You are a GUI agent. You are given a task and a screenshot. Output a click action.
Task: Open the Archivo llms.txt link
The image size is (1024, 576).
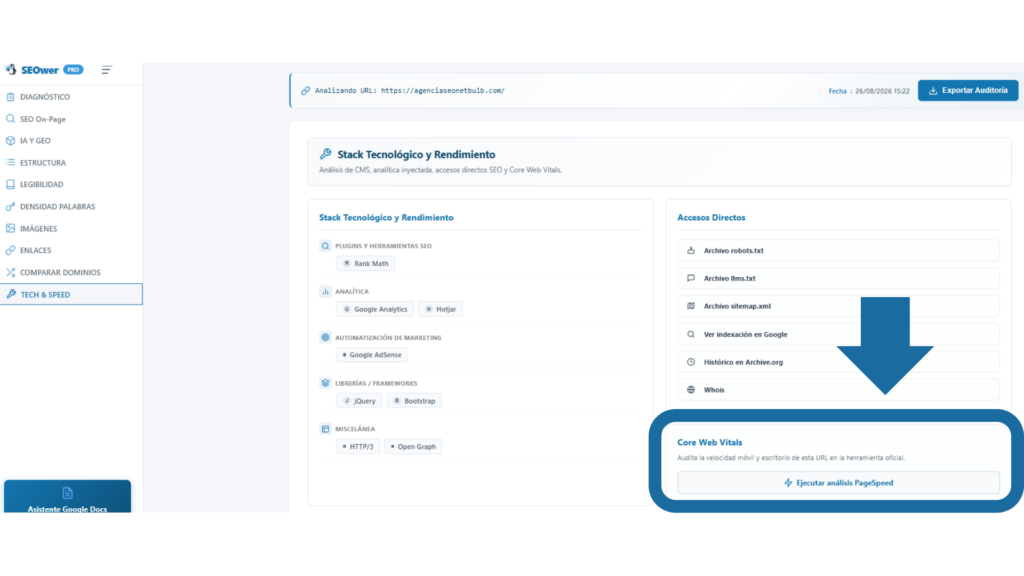tap(839, 278)
